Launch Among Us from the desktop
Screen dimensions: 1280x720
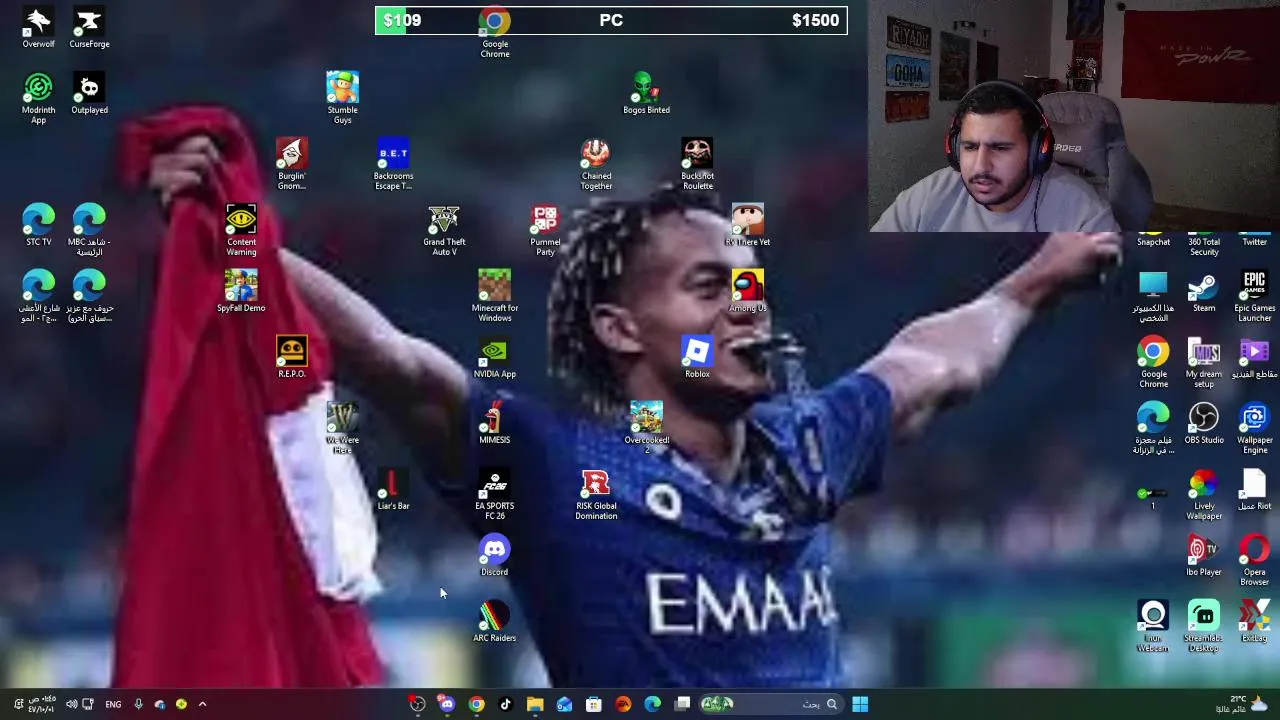coord(747,293)
